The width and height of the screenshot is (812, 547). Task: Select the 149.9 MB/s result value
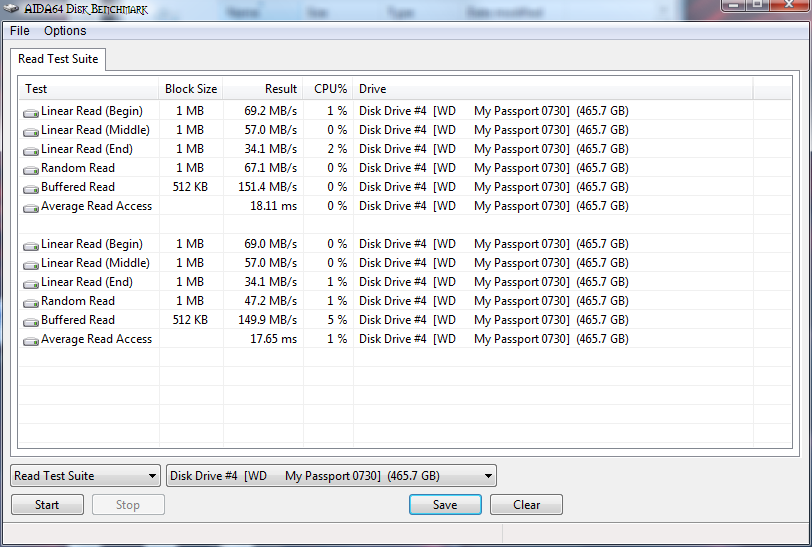tap(267, 320)
